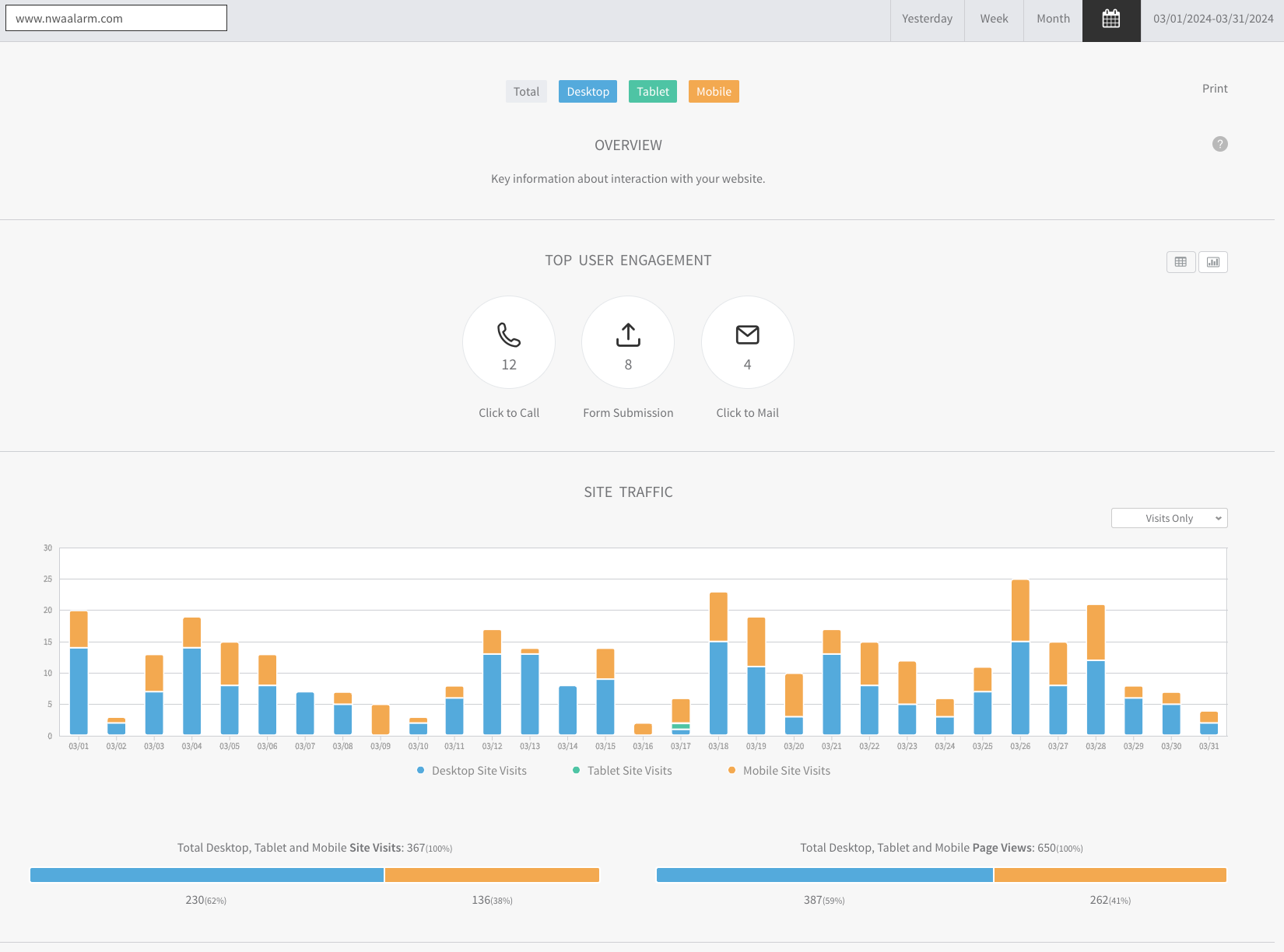Click the Form Submission upload icon
Viewport: 1284px width, 952px height.
(x=628, y=335)
